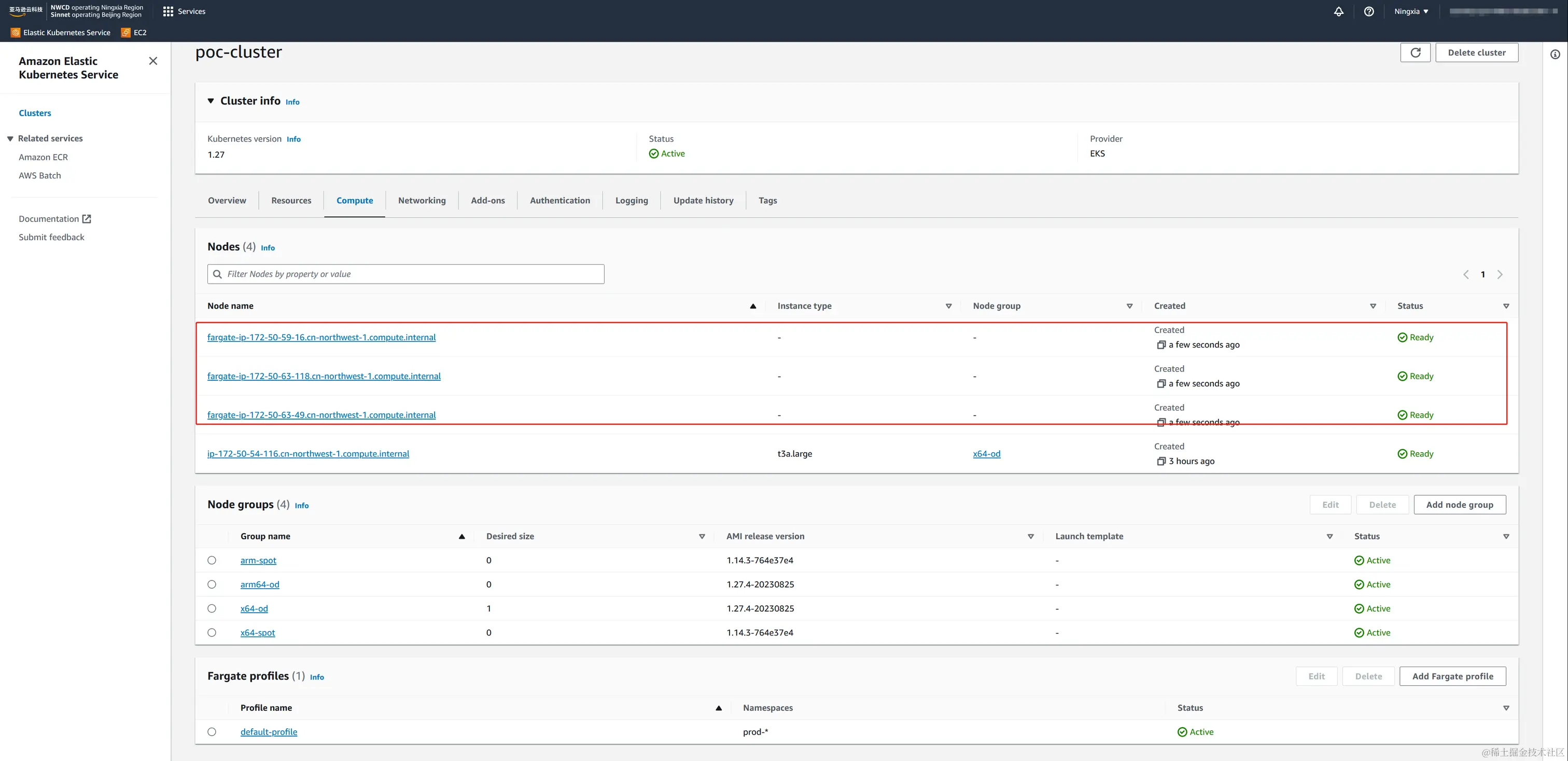Screen dimensions: 1568x761
Task: Copy created time of fargate-ip-172-50-59-16 node
Action: 1161,345
